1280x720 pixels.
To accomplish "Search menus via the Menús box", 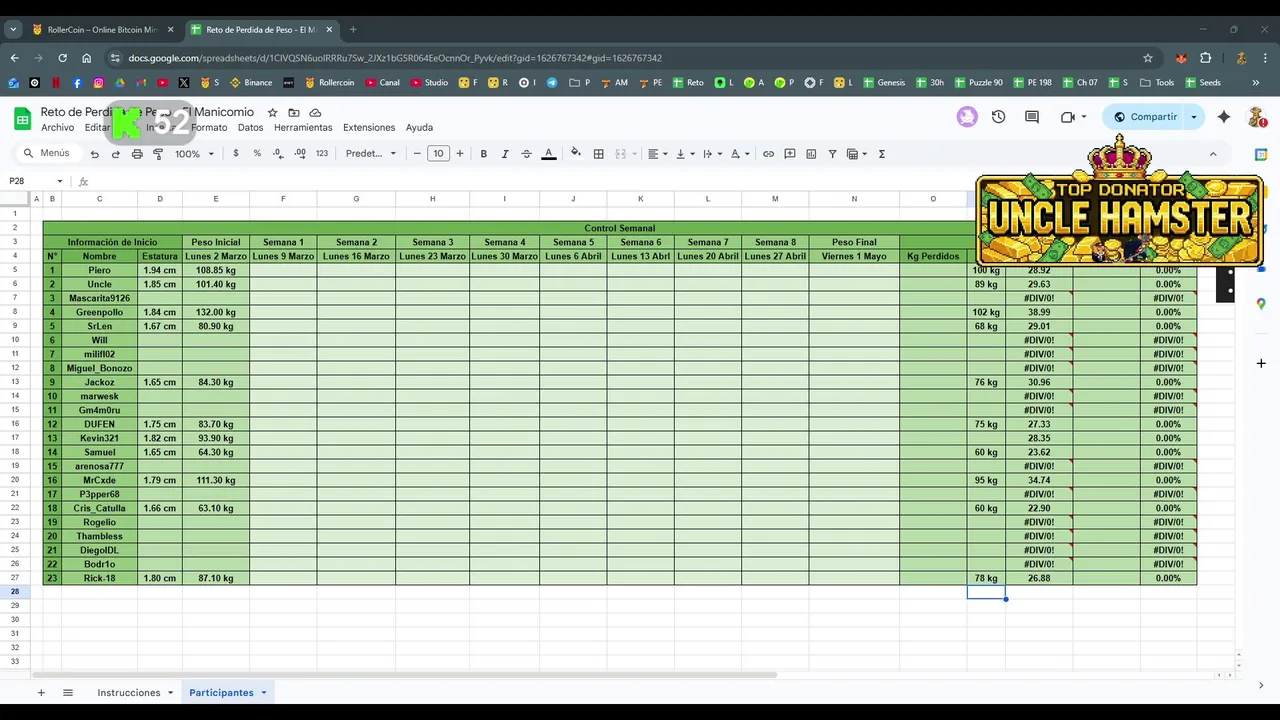I will pos(47,154).
